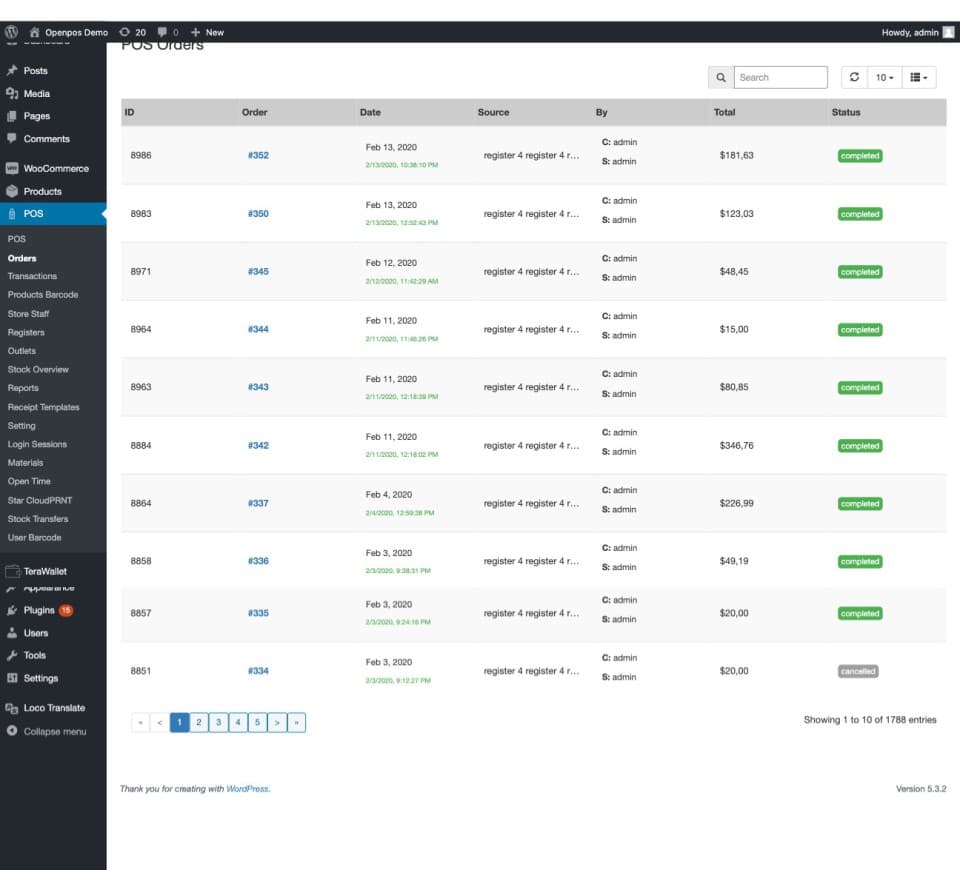Open the Howdy, admin account menu
960x870 pixels.
pyautogui.click(x=917, y=32)
